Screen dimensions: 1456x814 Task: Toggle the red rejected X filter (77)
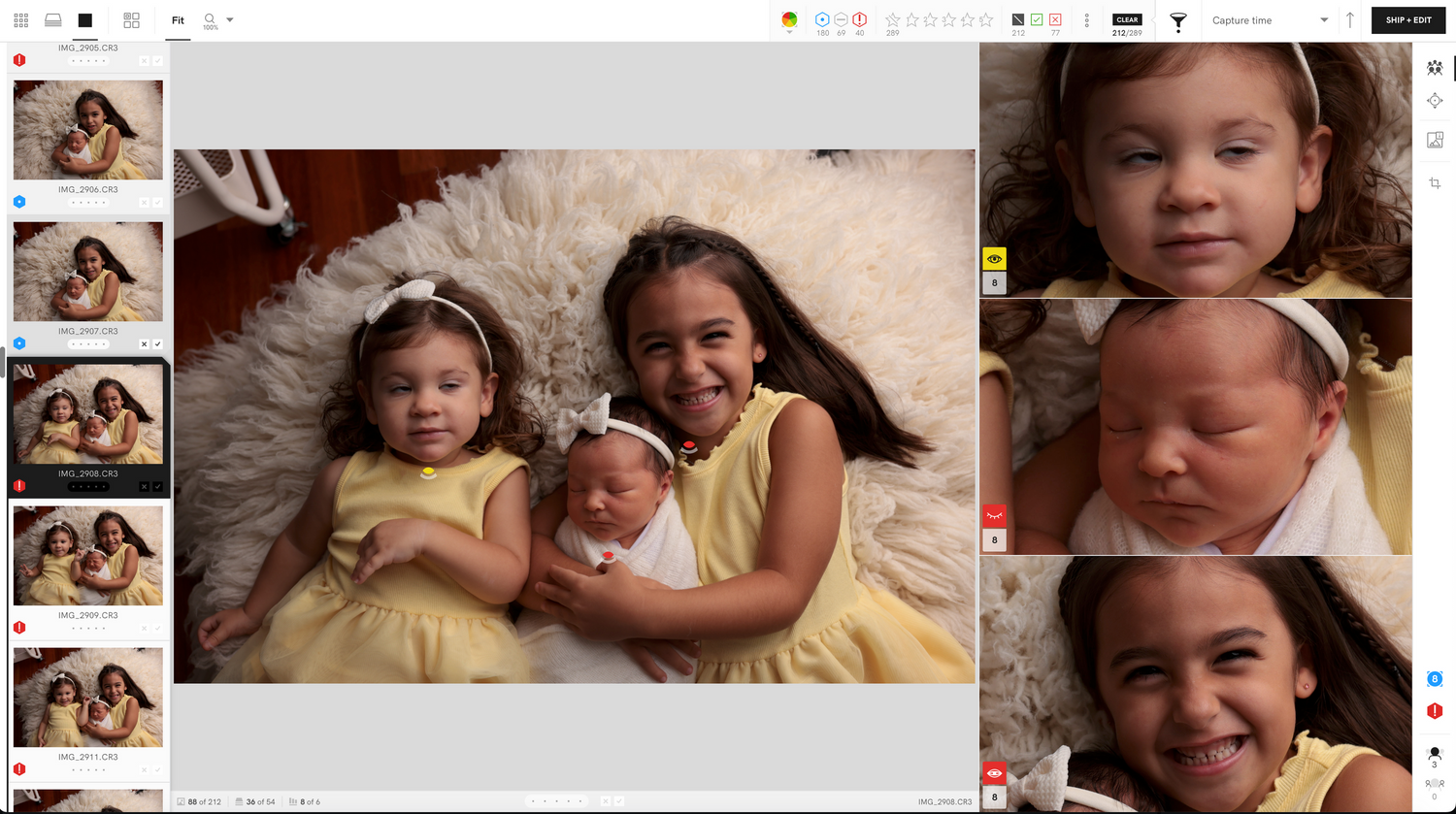[1055, 19]
